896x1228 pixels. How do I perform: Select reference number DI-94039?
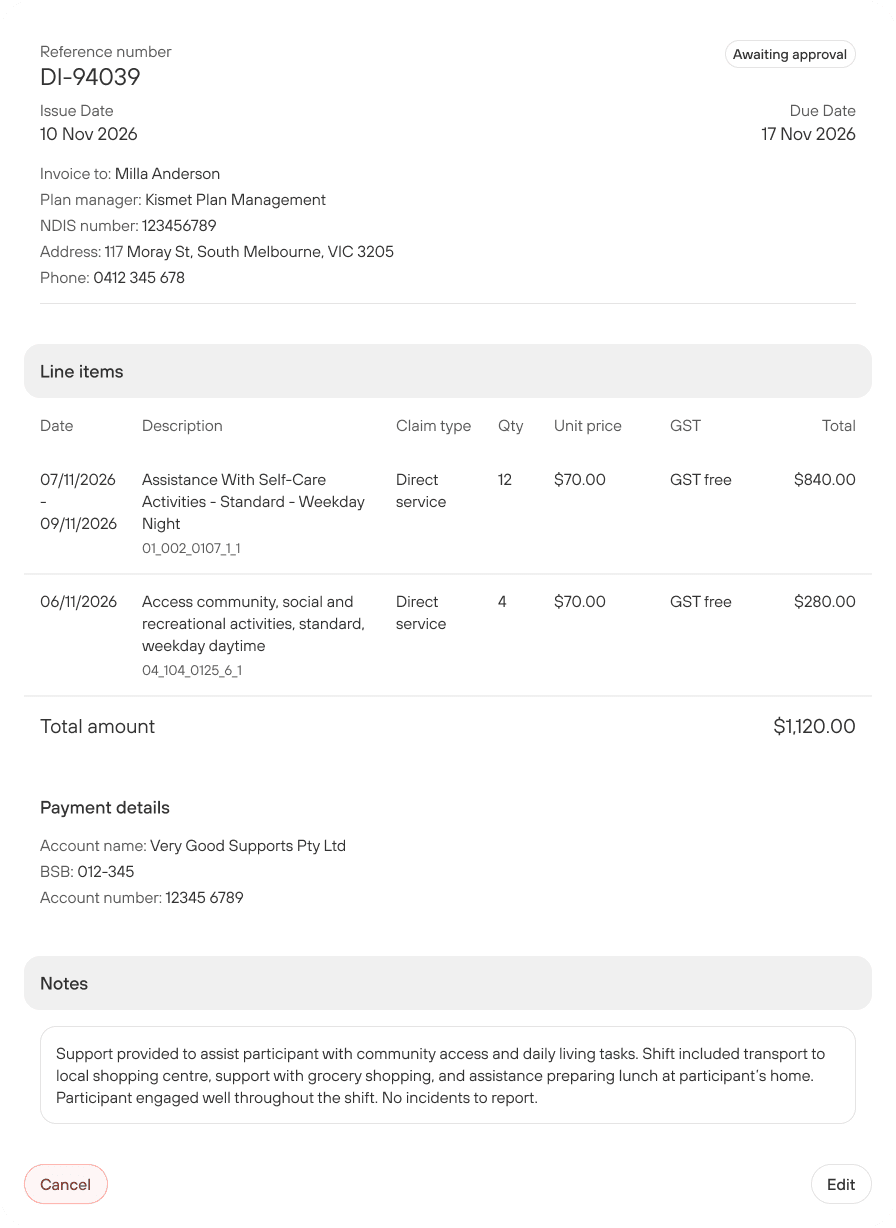(90, 77)
